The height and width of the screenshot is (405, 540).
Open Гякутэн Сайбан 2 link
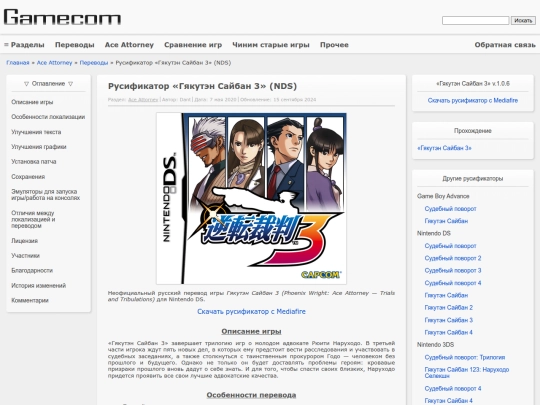pyautogui.click(x=449, y=308)
